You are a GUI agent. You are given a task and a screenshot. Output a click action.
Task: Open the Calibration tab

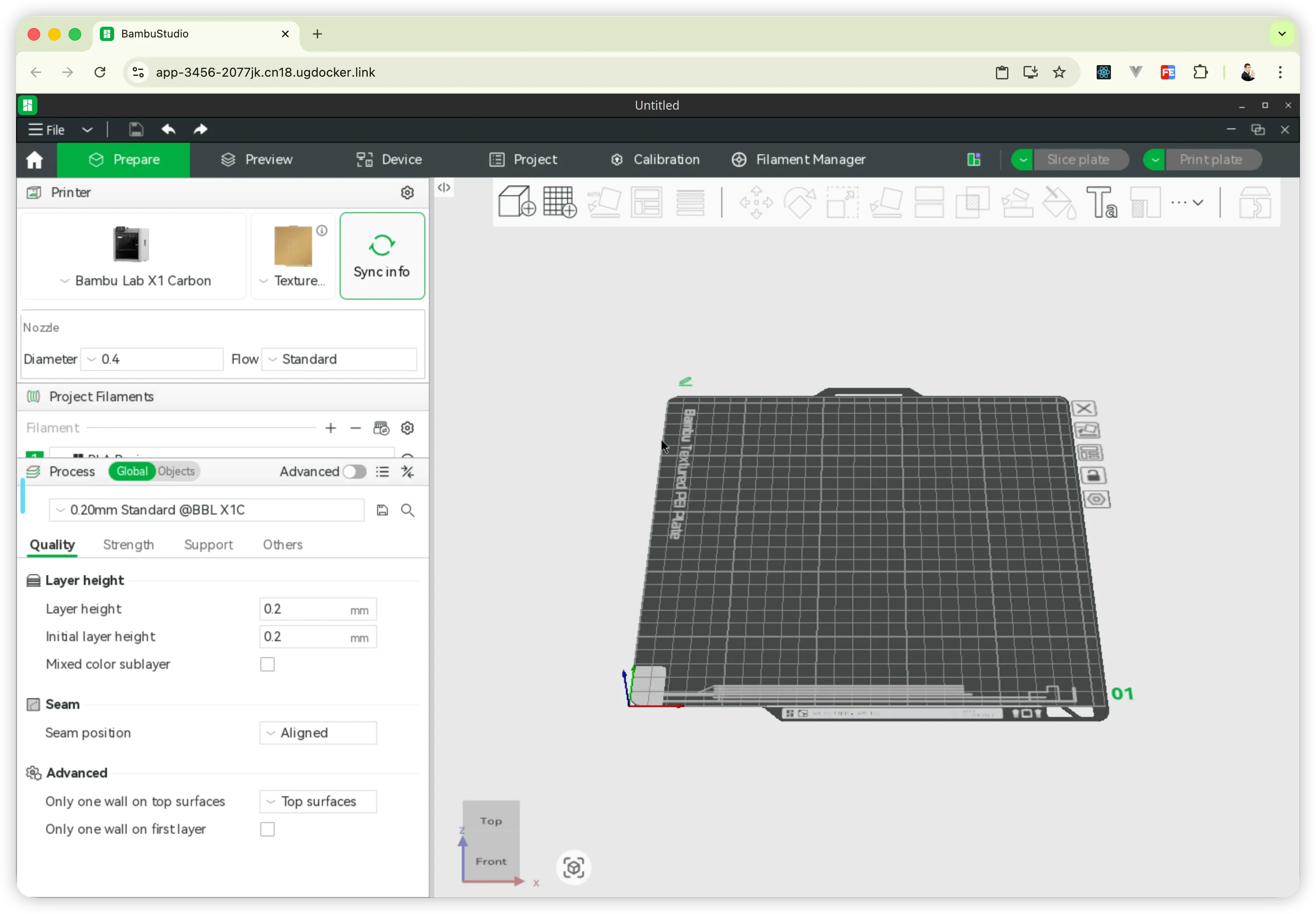click(x=655, y=160)
